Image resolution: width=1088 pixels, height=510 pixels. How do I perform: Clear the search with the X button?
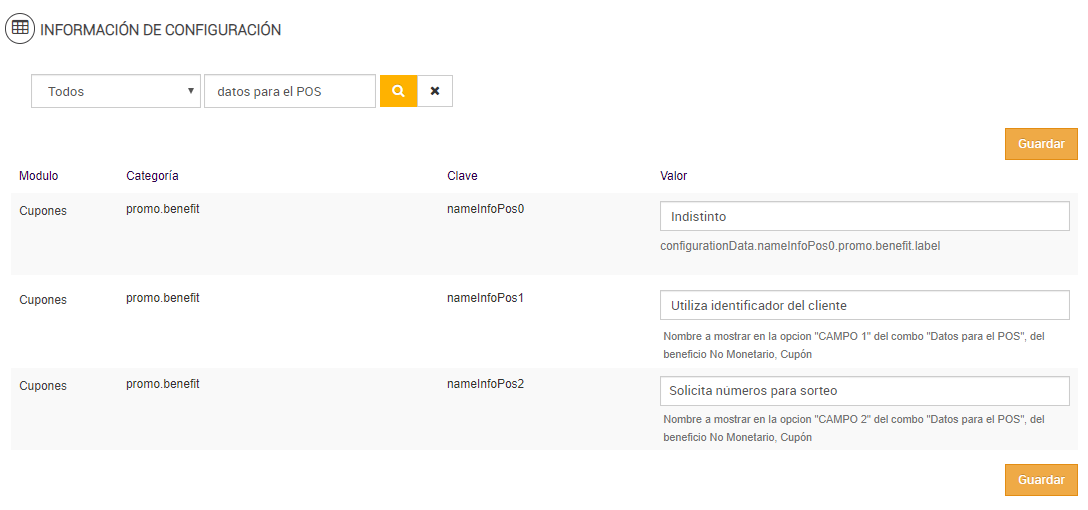[435, 91]
